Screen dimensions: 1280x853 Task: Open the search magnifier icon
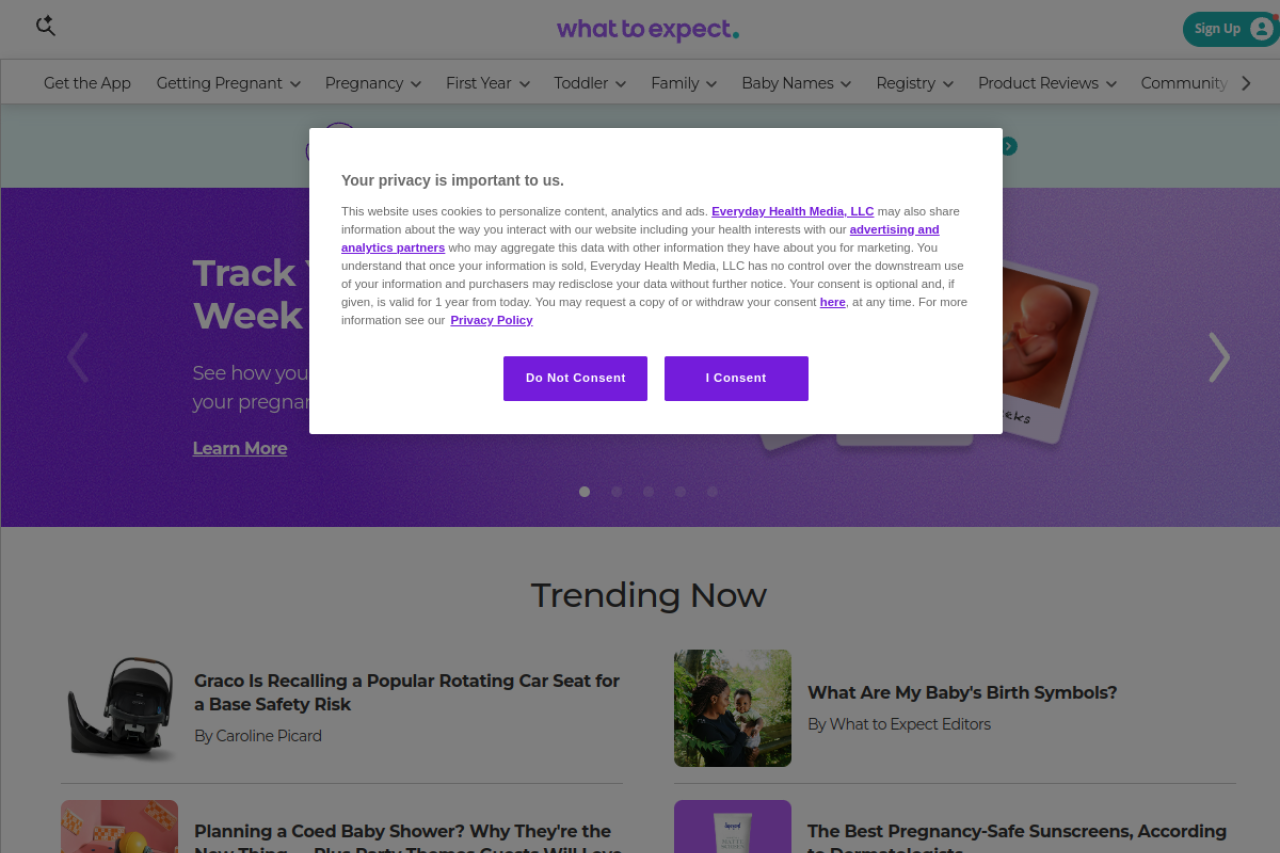click(x=45, y=27)
